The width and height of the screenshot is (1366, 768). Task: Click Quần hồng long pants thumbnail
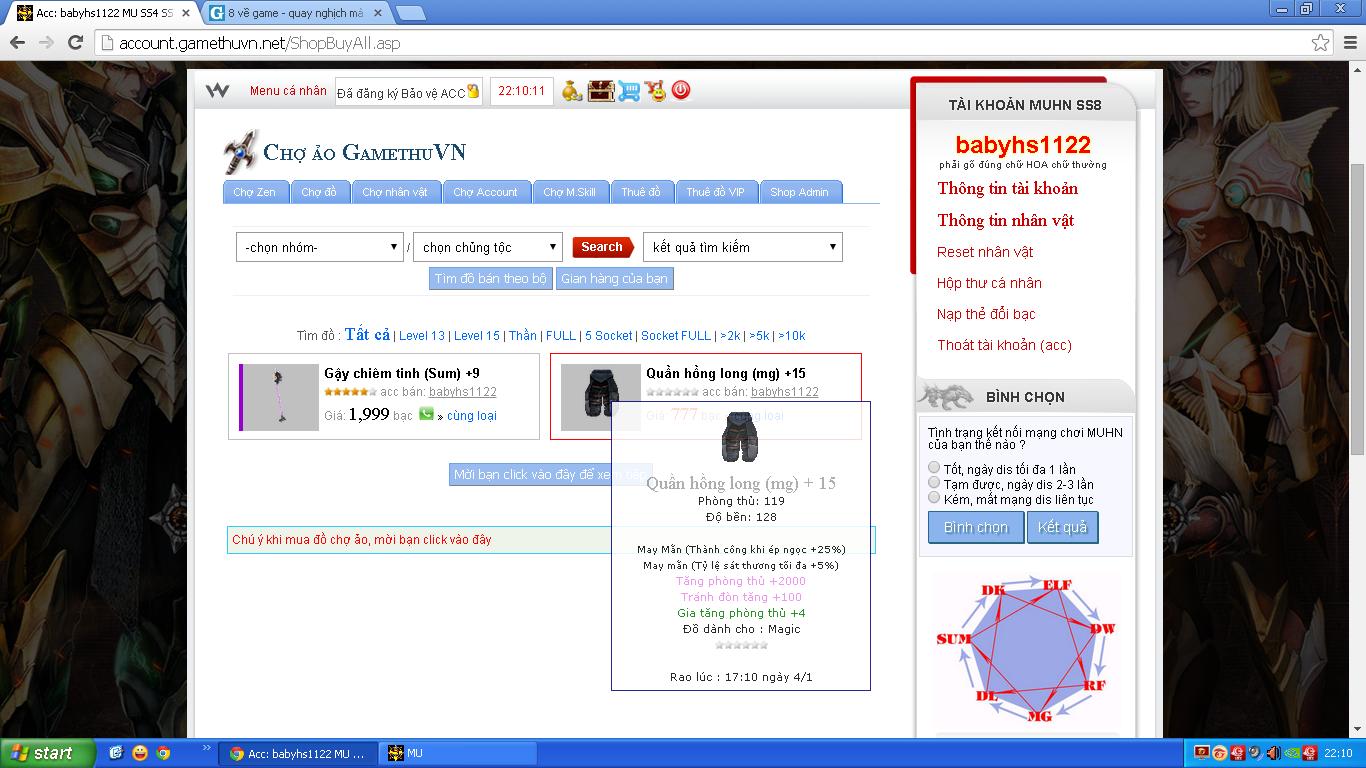tap(600, 397)
